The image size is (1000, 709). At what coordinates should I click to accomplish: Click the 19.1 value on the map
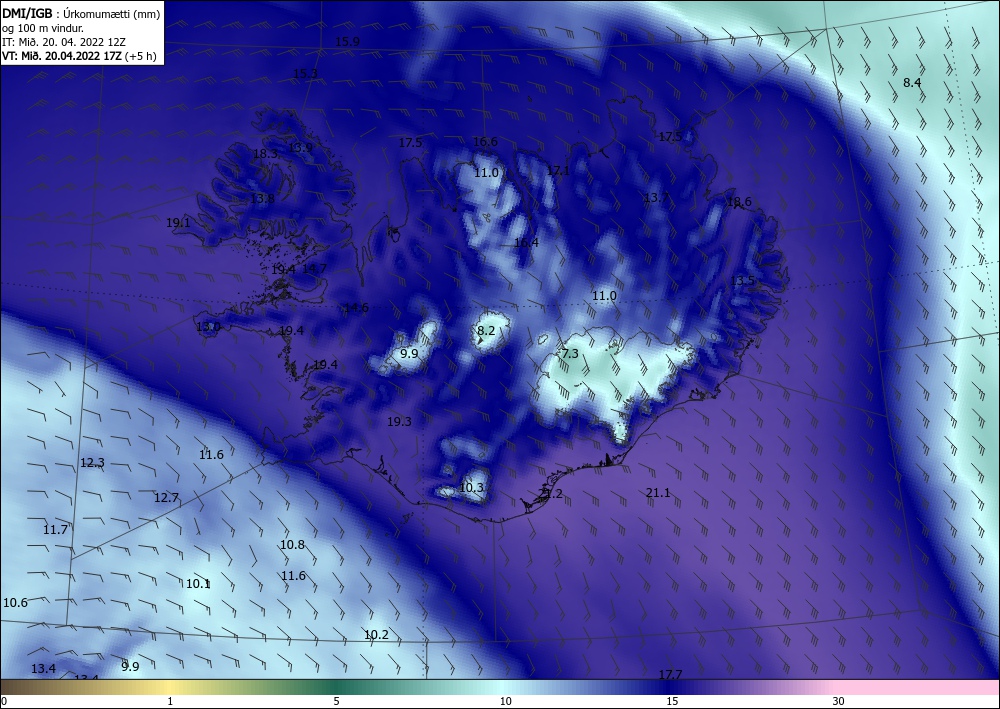(178, 223)
